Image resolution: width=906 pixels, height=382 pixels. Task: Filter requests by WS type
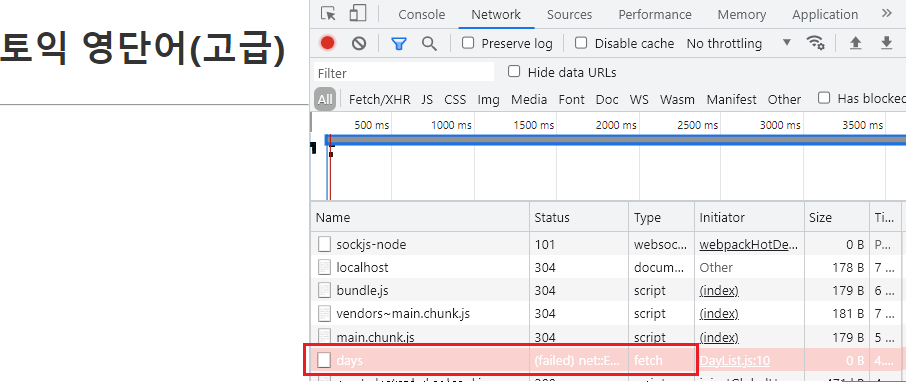tap(639, 99)
